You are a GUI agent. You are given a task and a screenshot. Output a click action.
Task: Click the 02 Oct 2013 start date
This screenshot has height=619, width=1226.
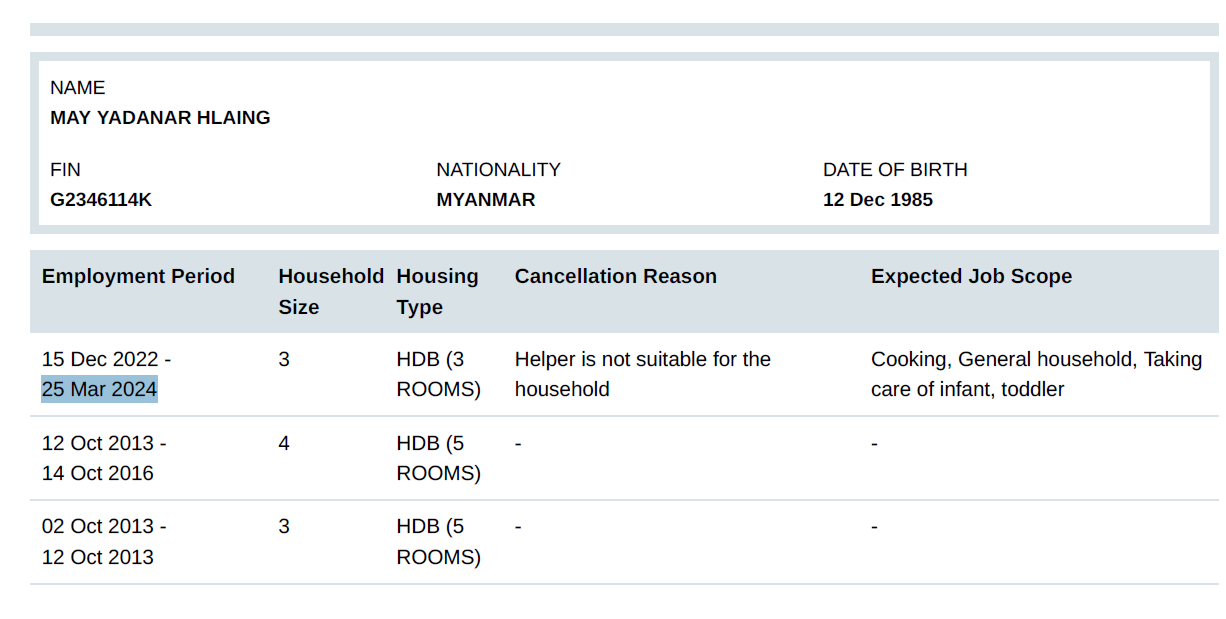99,526
